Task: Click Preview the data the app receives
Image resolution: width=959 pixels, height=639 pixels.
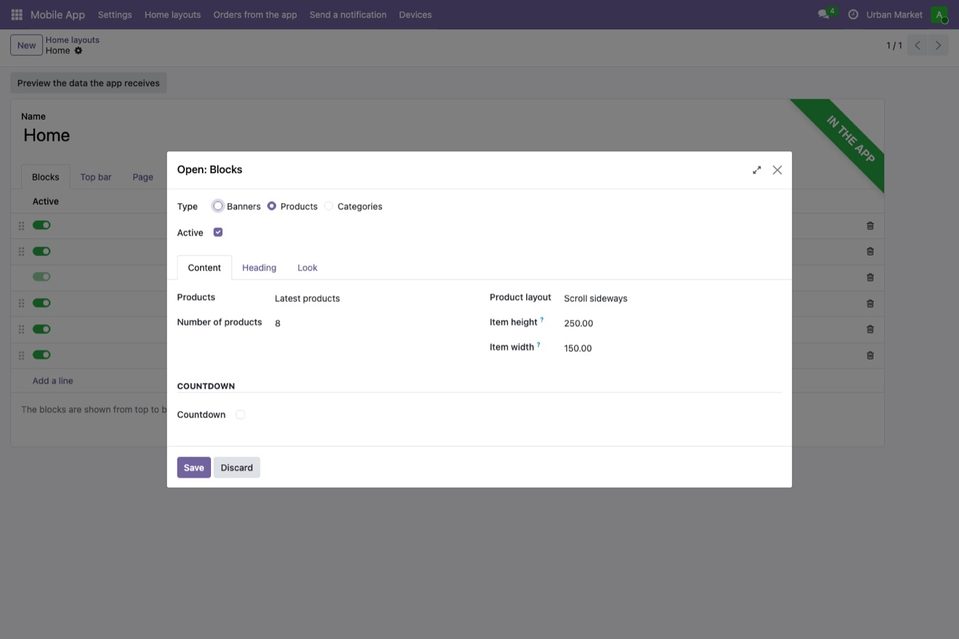Action: (88, 83)
